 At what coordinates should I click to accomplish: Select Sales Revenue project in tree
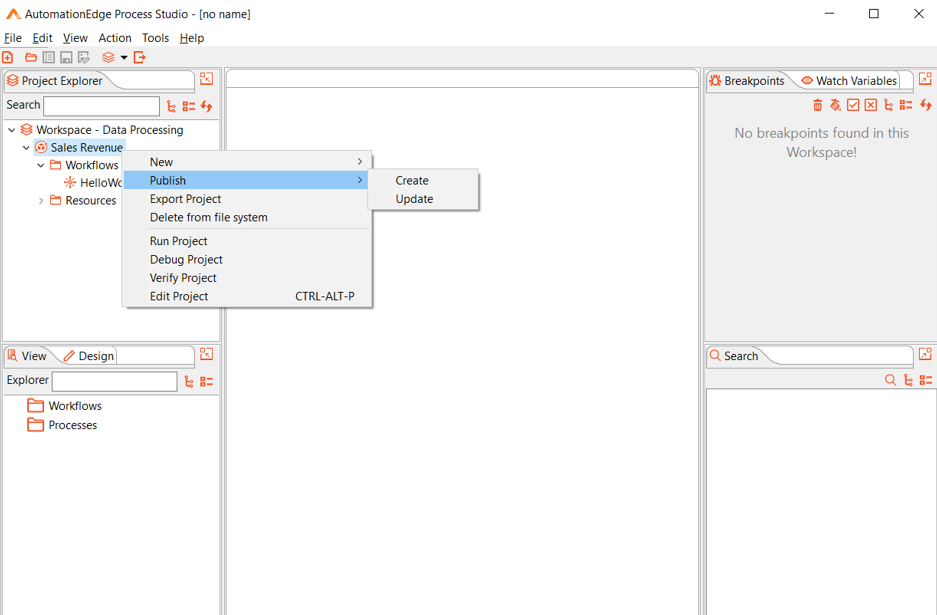[x=79, y=147]
